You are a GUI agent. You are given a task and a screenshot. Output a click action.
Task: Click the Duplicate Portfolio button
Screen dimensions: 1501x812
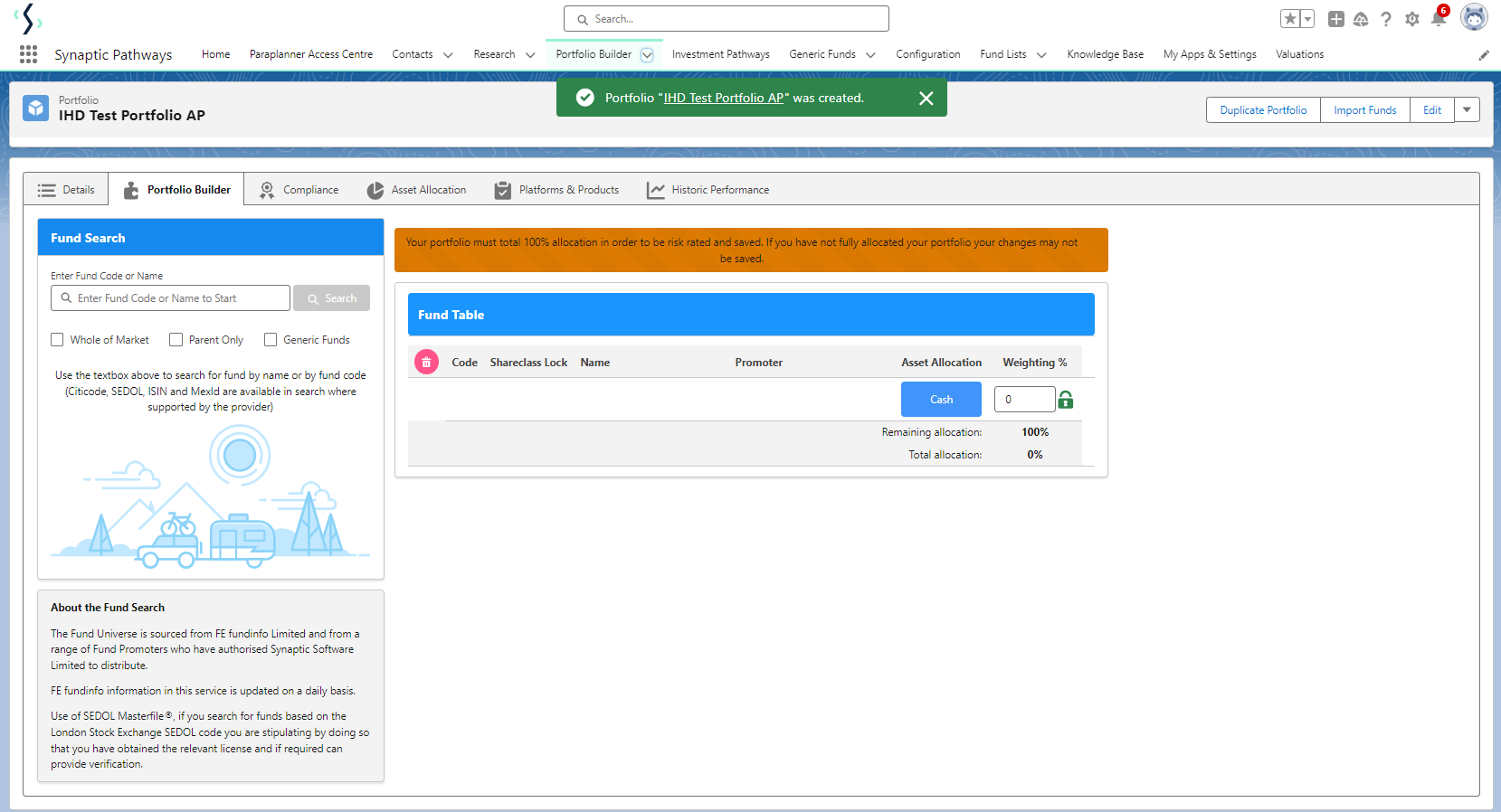click(x=1263, y=110)
